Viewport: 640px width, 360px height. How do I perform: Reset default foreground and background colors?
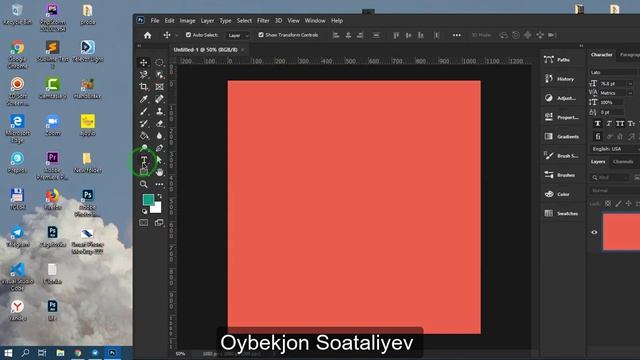[144, 211]
